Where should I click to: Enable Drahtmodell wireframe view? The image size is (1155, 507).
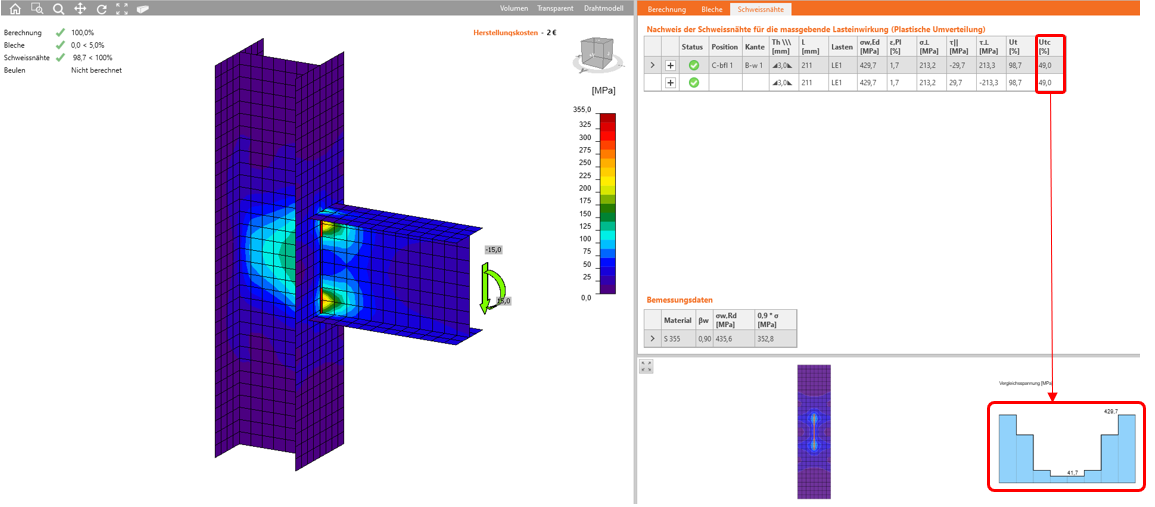coord(604,9)
